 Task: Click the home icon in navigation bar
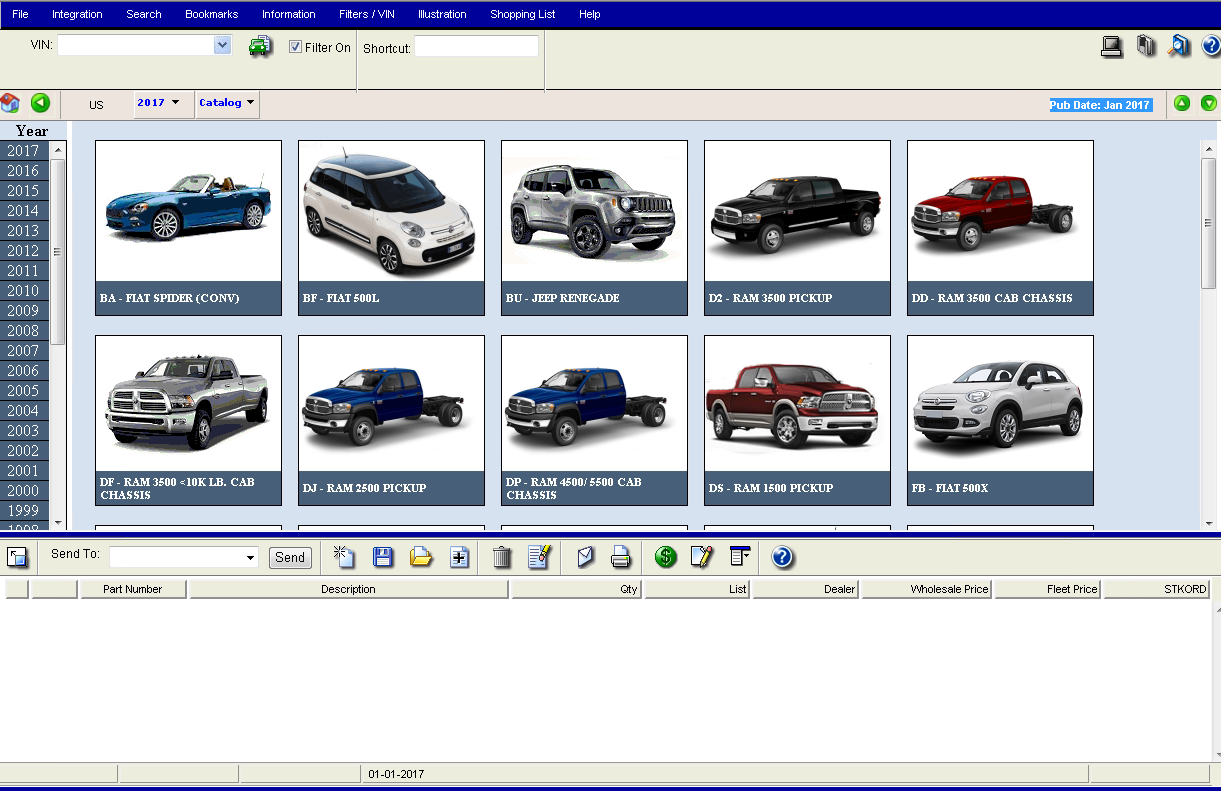10,103
